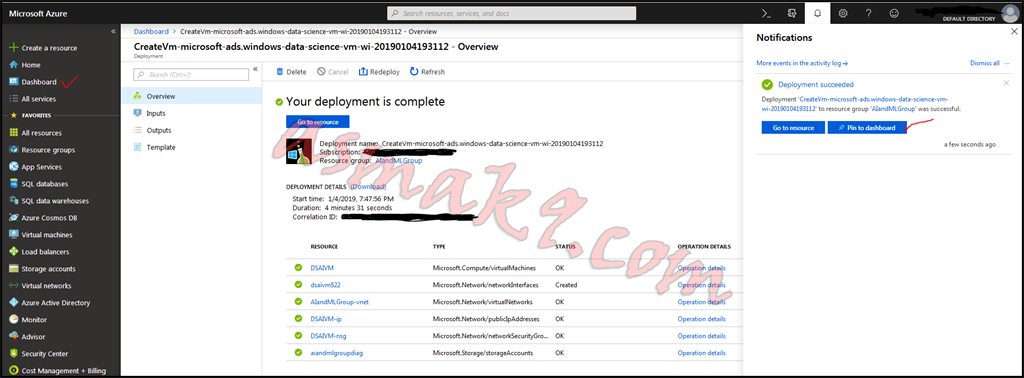Open the Overview menu item

pyautogui.click(x=191, y=96)
